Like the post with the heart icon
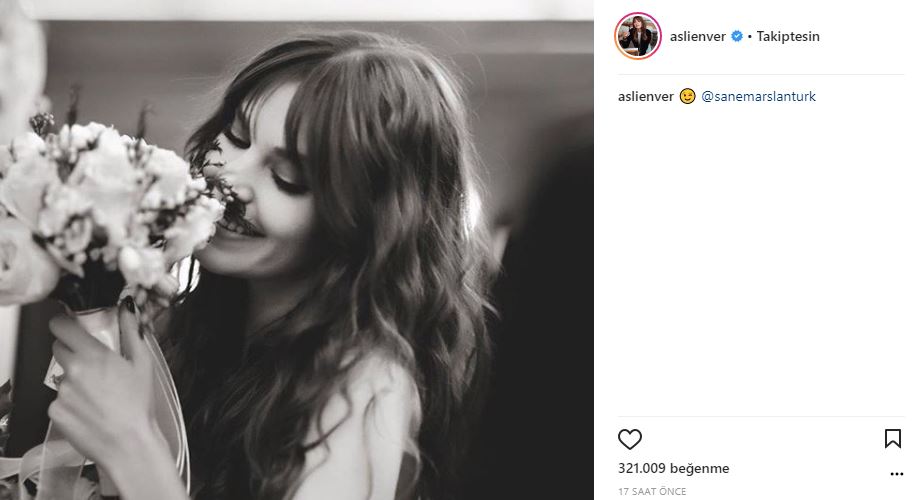921x500 pixels. [x=629, y=439]
